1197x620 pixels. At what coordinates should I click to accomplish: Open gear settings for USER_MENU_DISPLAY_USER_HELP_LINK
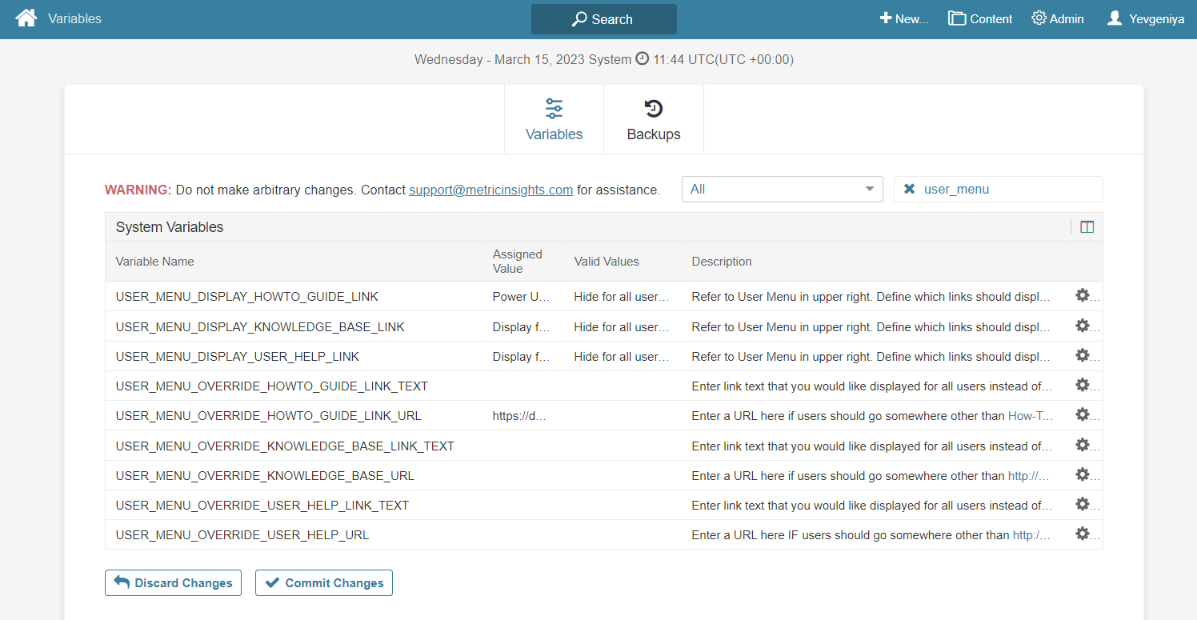tap(1082, 356)
